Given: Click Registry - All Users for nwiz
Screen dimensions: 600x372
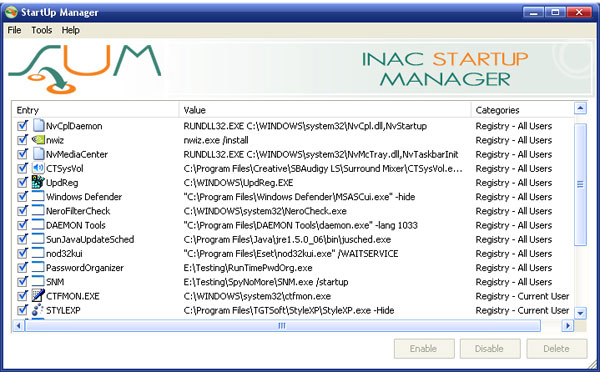Looking at the screenshot, I should pos(514,140).
